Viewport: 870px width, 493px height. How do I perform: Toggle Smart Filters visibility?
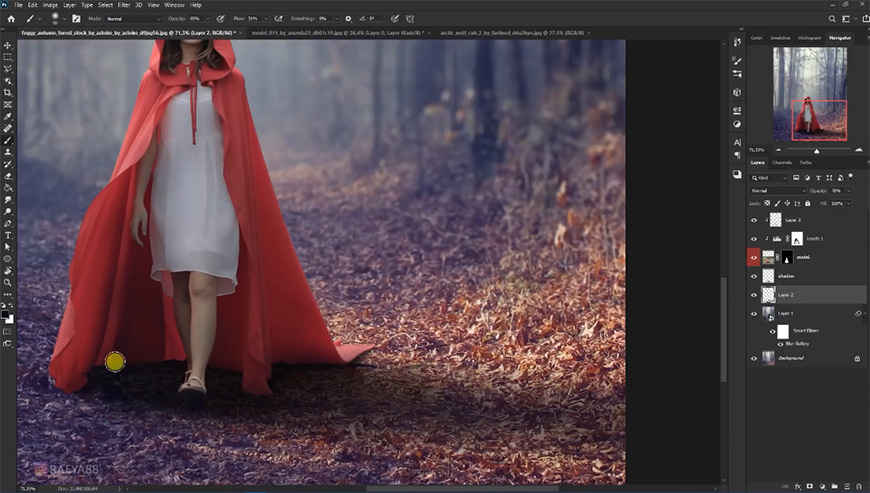pos(772,332)
